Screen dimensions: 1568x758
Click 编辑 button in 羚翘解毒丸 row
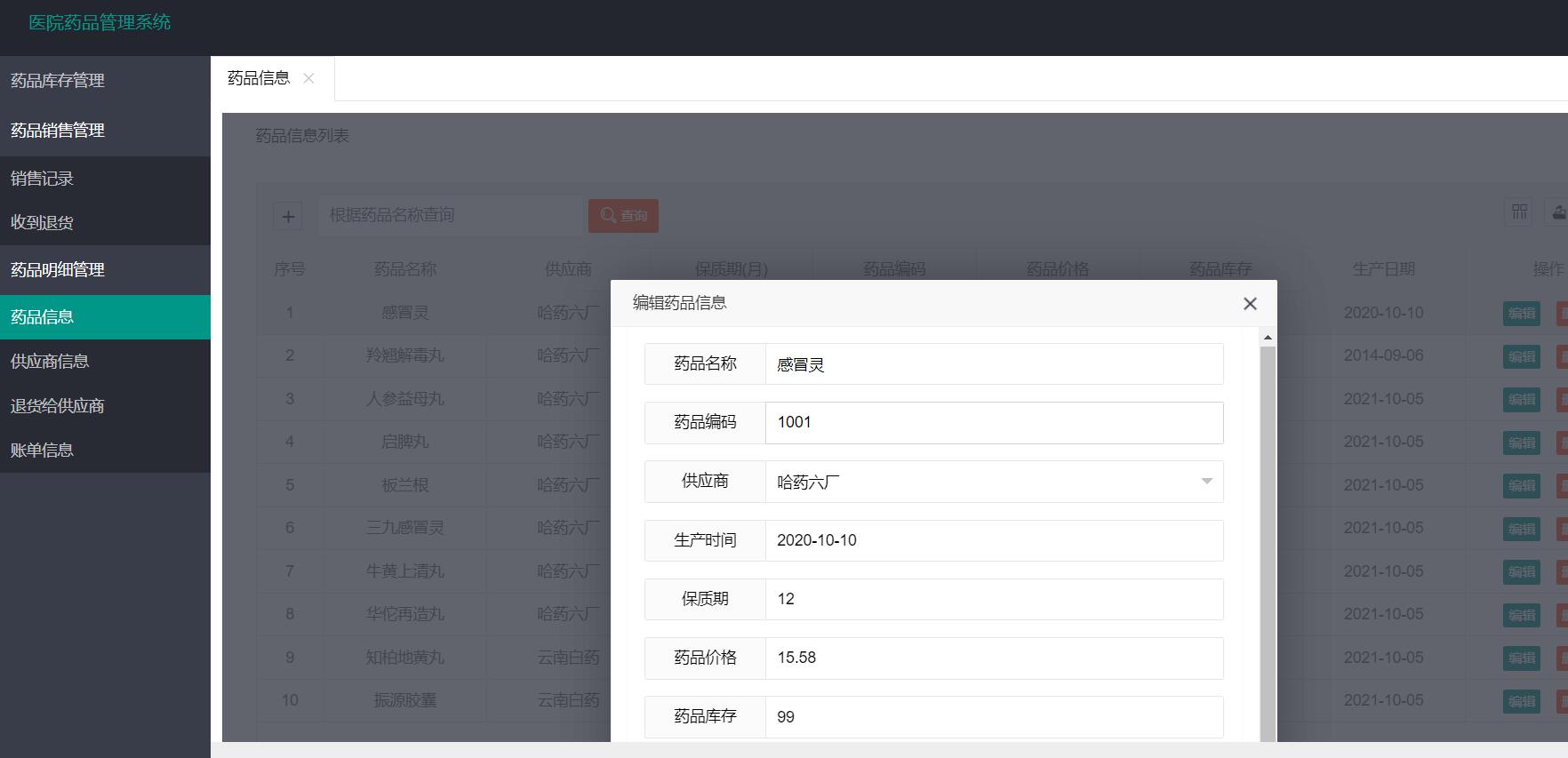[x=1522, y=357]
